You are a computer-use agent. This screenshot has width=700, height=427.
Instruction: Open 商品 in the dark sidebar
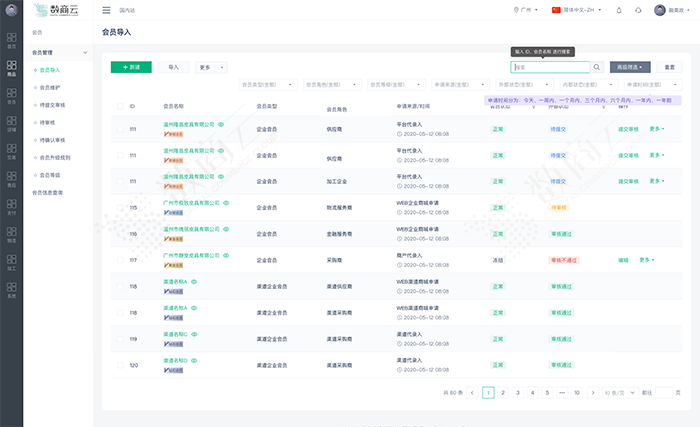coord(11,69)
